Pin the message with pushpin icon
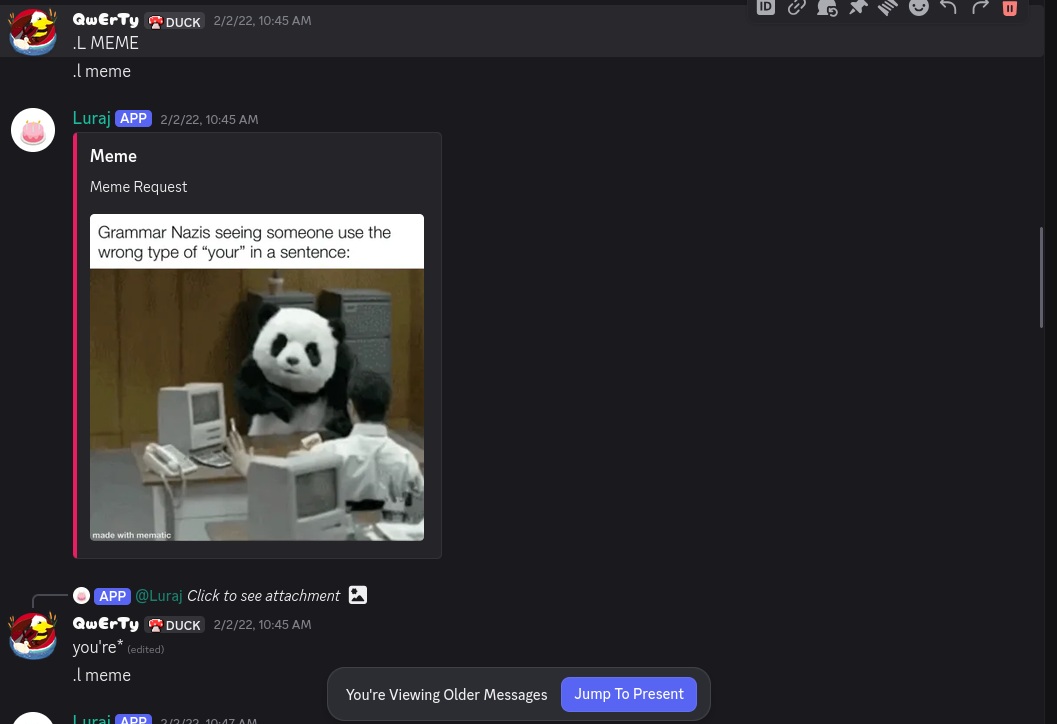 pyautogui.click(x=857, y=7)
